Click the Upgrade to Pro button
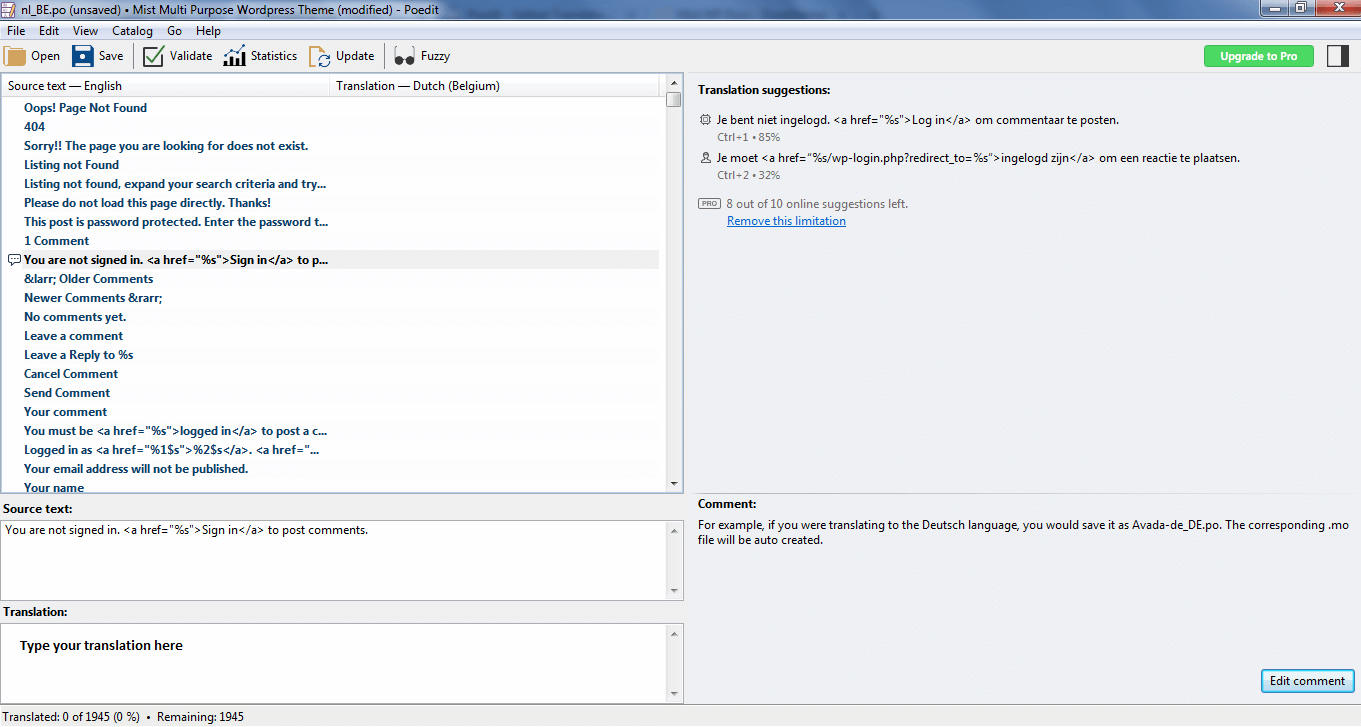Screen dimensions: 1361x727 (1258, 56)
